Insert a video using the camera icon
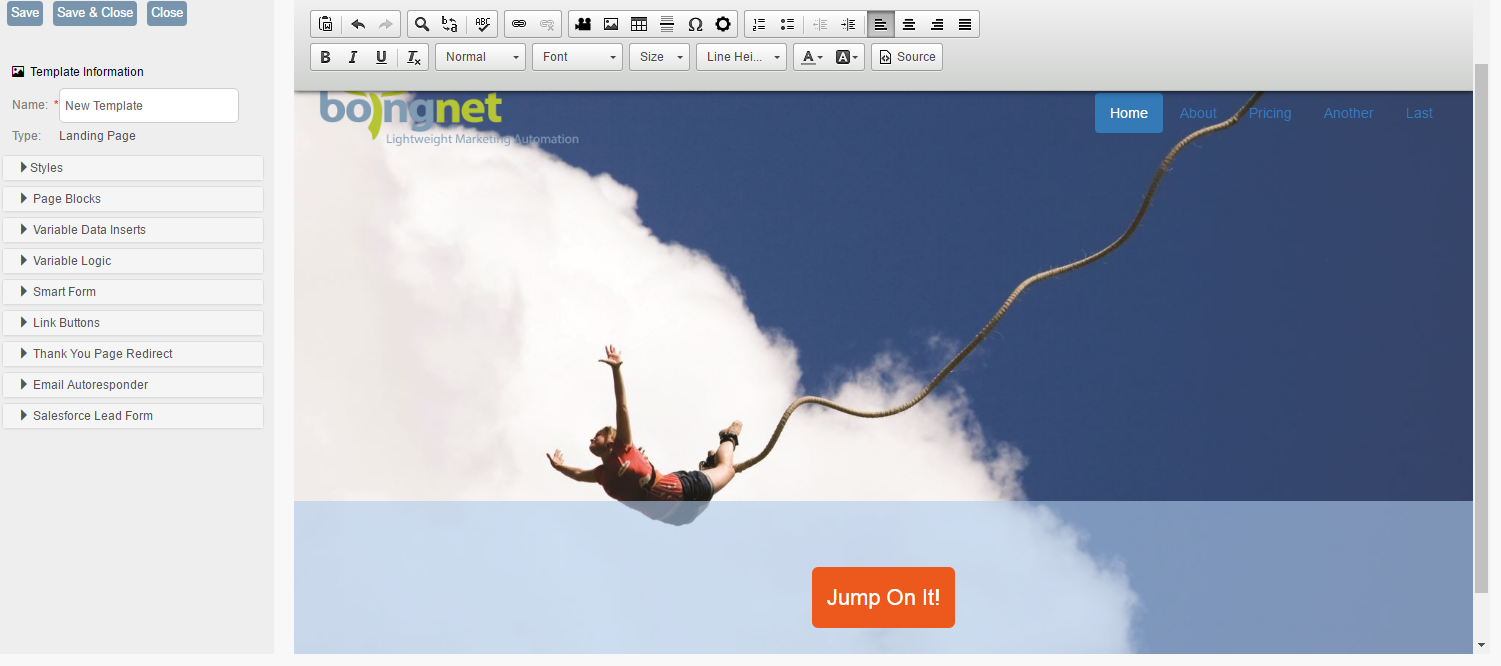Image resolution: width=1501 pixels, height=666 pixels. (x=583, y=24)
